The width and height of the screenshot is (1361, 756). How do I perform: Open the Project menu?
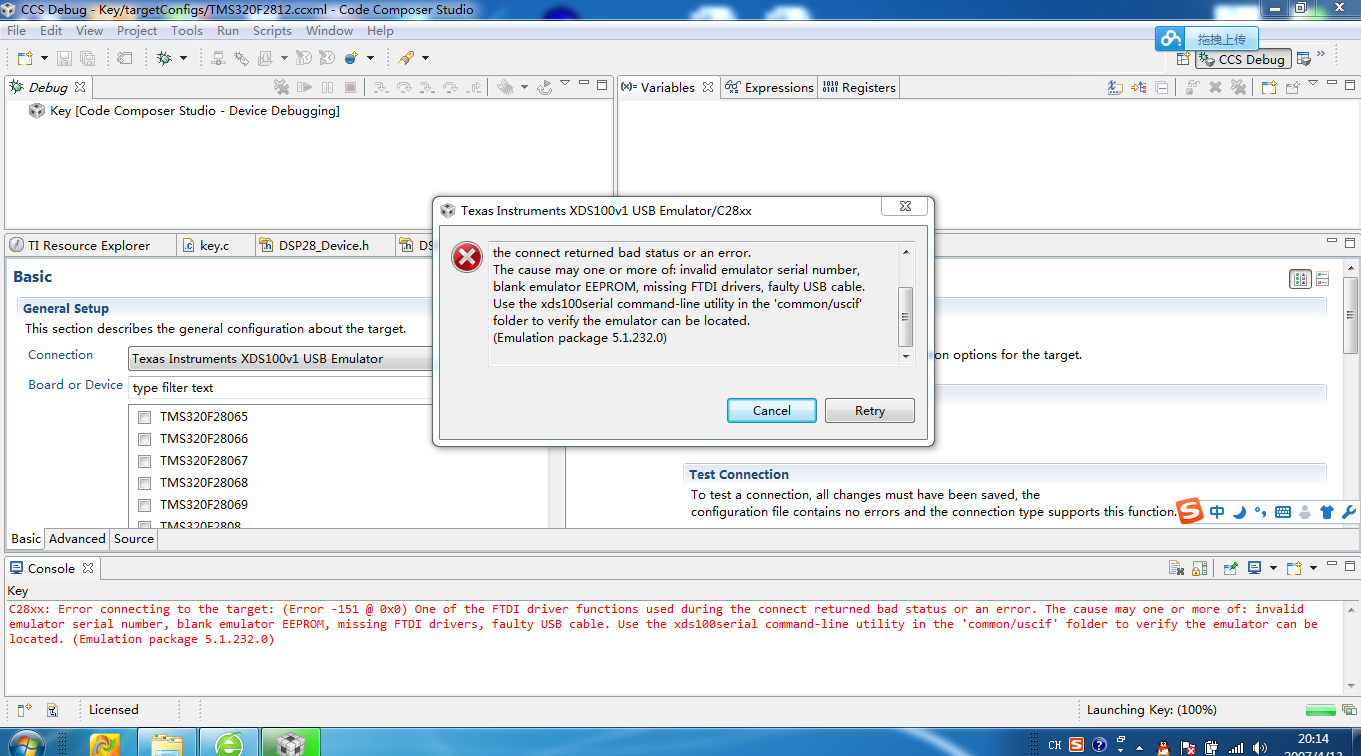point(137,31)
